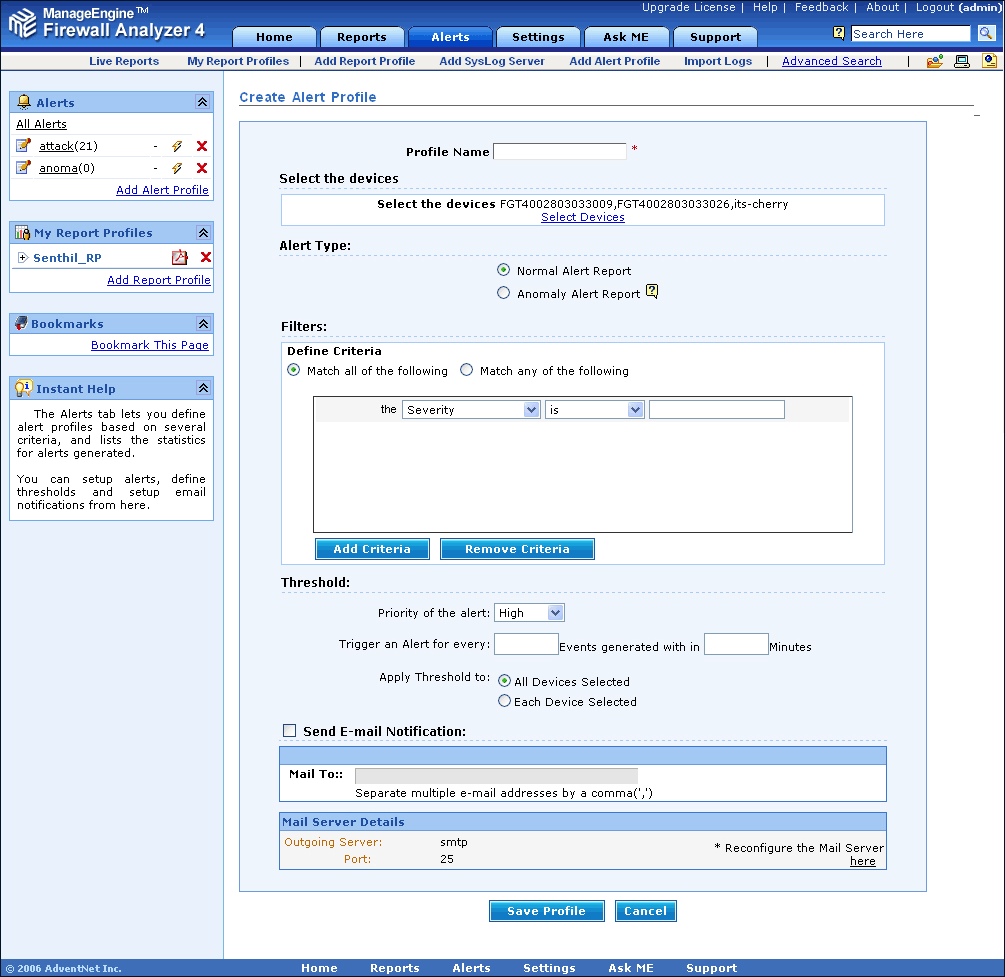Viewport: 1005px width, 977px height.
Task: Click the computer monitor icon in the sub-menu bar
Action: 962,61
